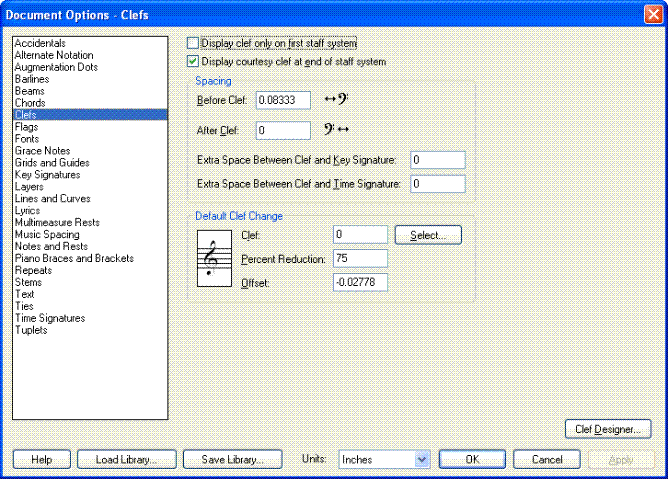Image resolution: width=668 pixels, height=479 pixels.
Task: Uncheck display courtesy clef at end of staff system
Action: [x=194, y=62]
